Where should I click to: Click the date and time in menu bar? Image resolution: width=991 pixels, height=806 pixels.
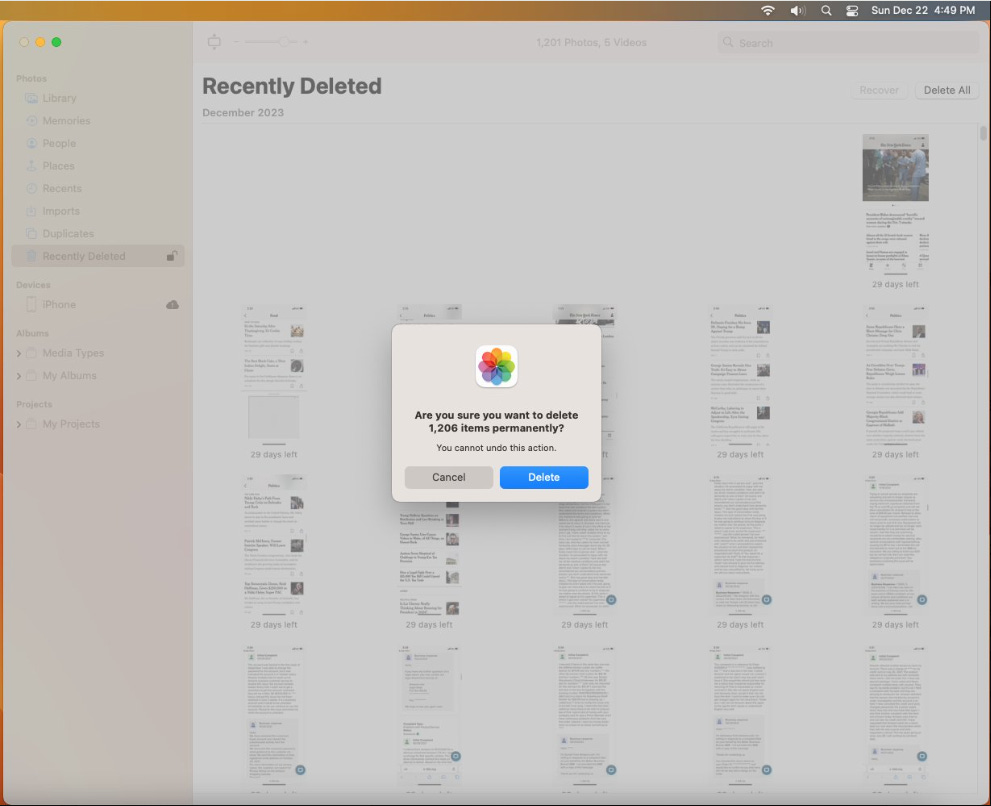[923, 10]
